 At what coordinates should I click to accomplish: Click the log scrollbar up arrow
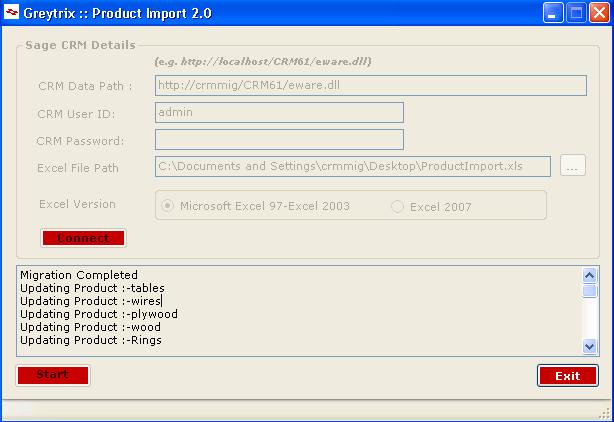click(589, 276)
